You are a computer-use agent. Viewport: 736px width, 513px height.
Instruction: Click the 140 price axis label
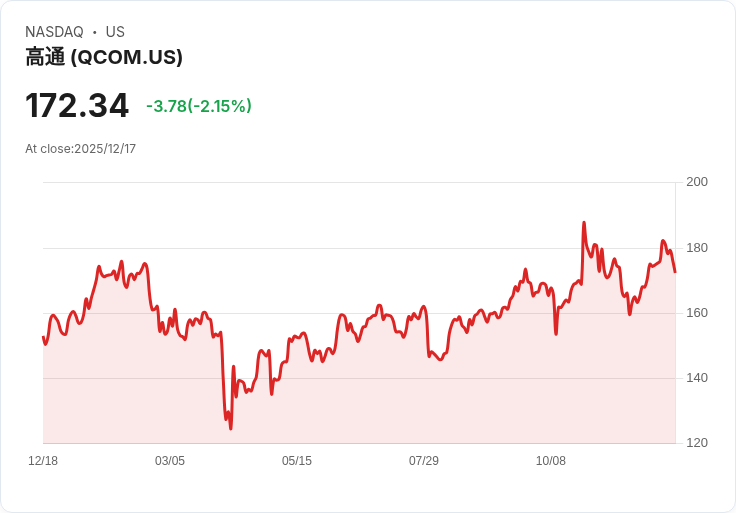(697, 378)
